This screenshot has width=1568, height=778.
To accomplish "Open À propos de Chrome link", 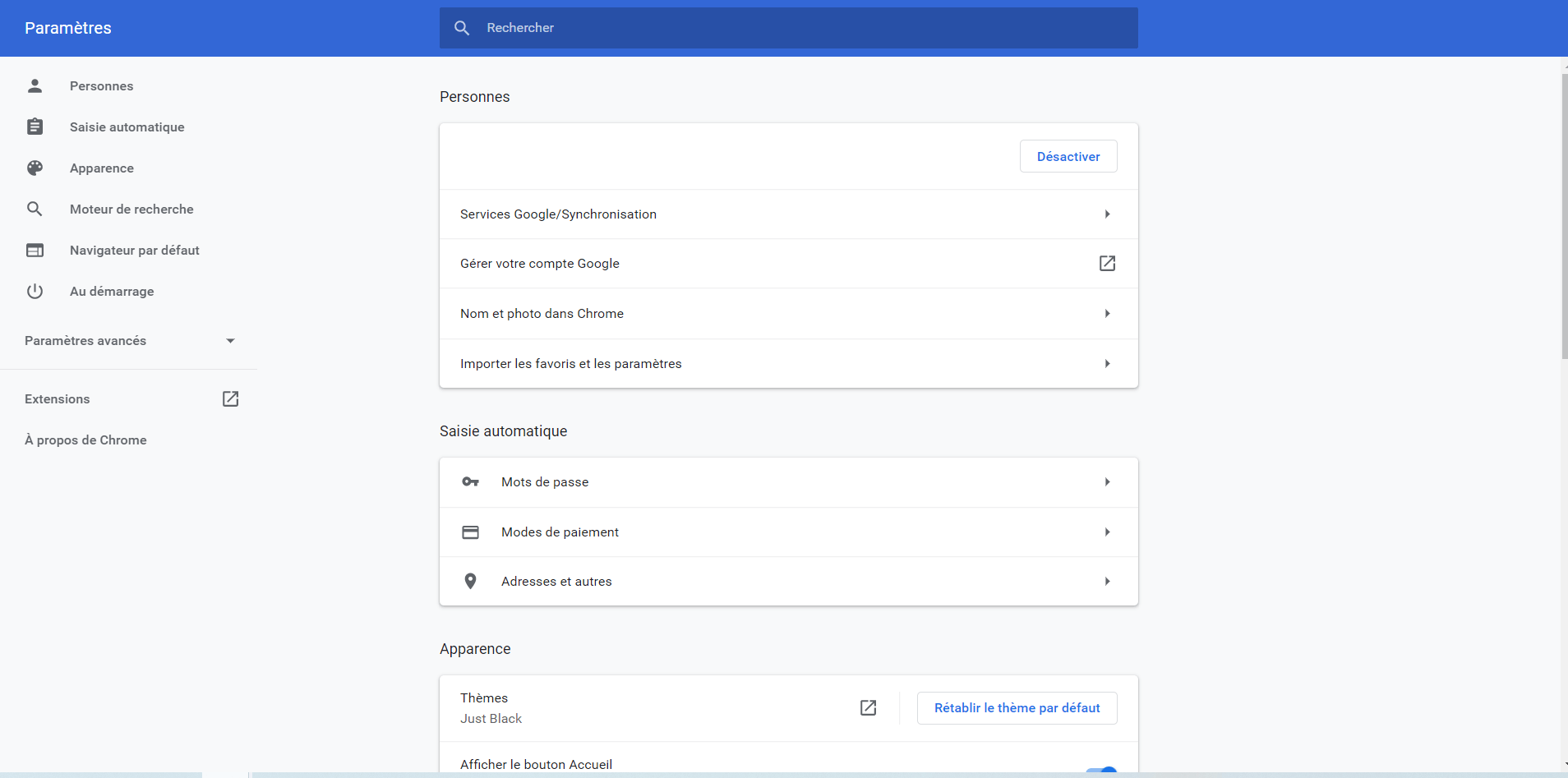I will [x=85, y=440].
